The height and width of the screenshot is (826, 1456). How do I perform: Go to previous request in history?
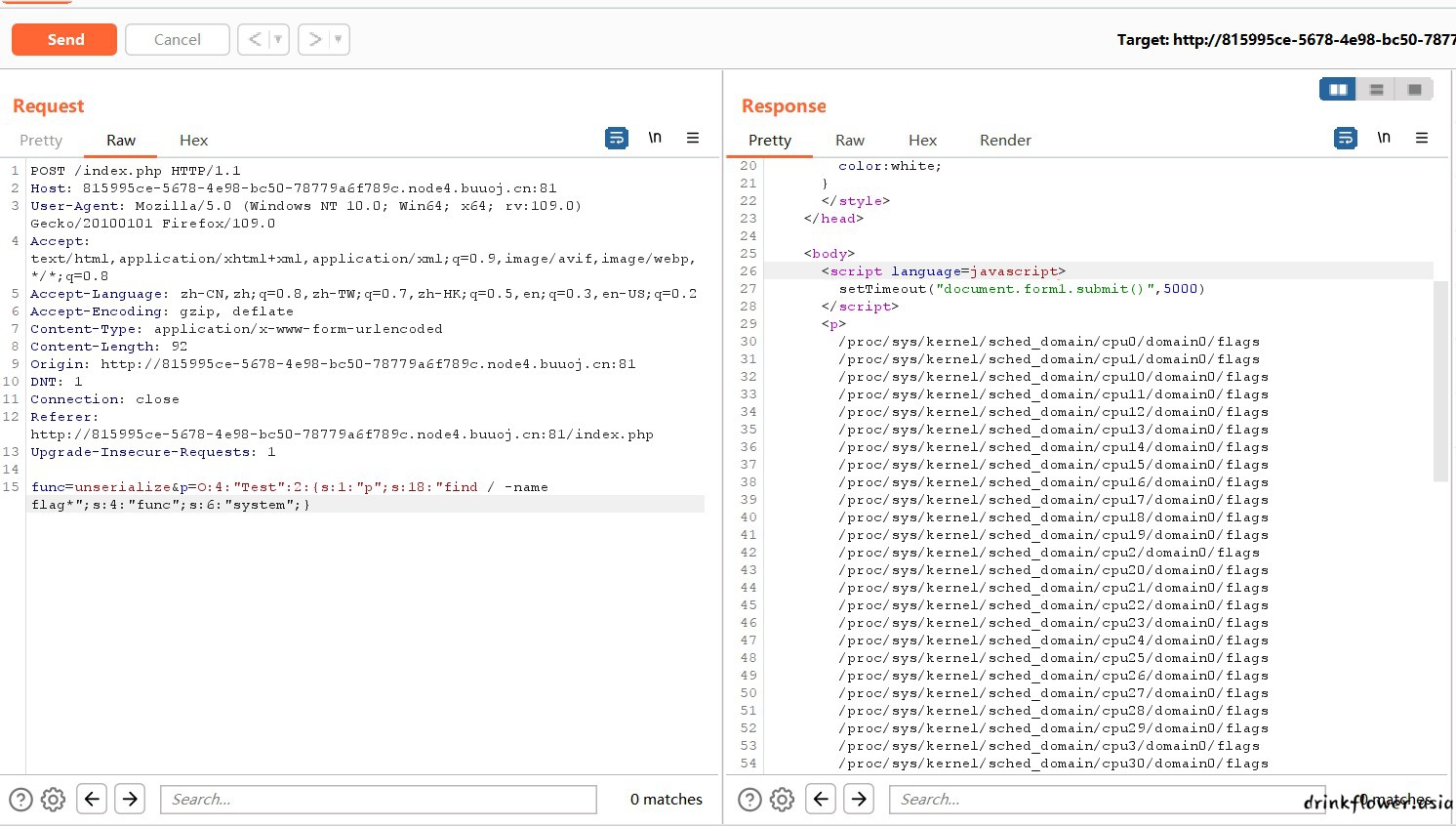255,39
